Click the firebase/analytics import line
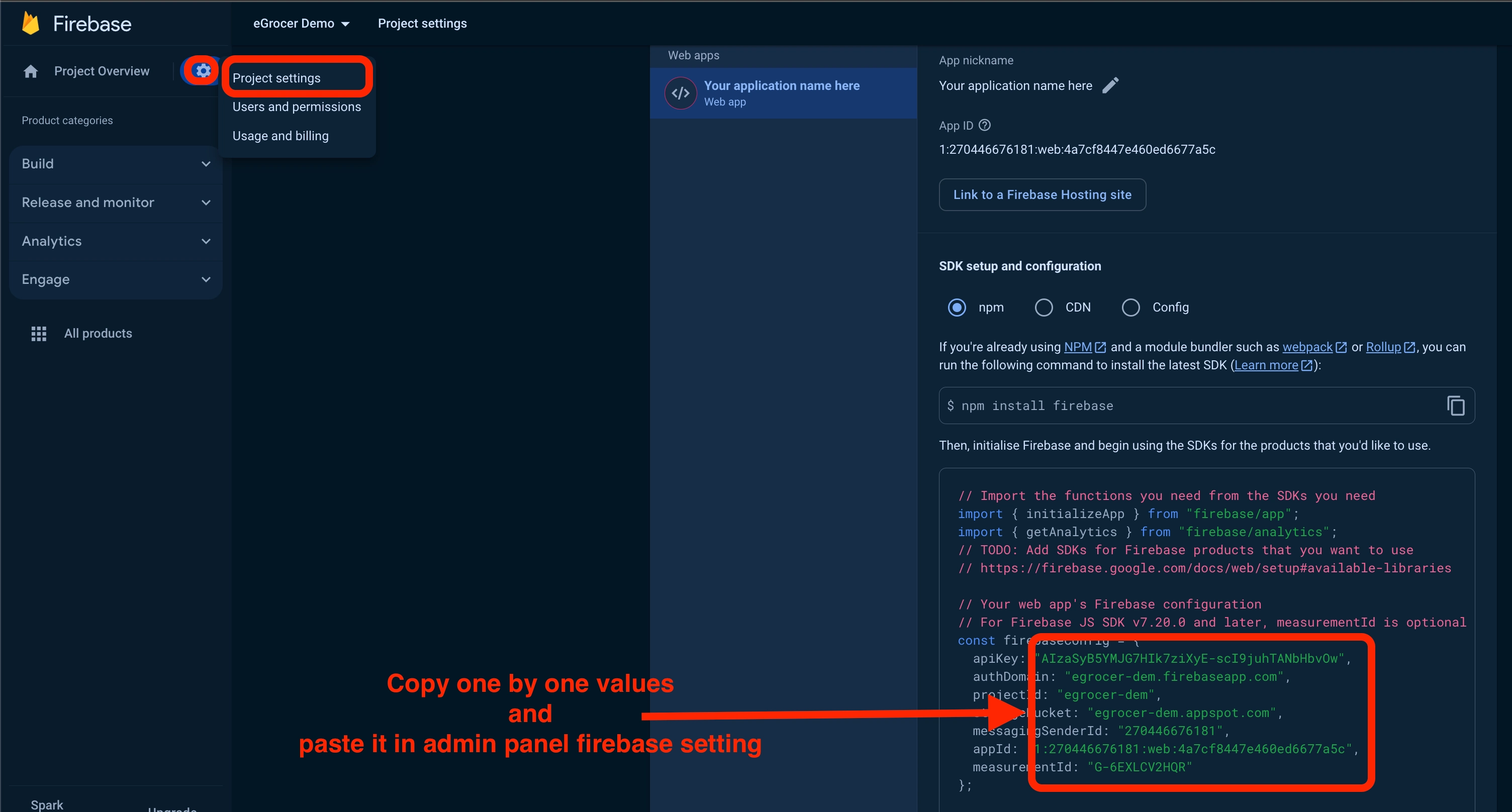1512x812 pixels. tap(1148, 532)
